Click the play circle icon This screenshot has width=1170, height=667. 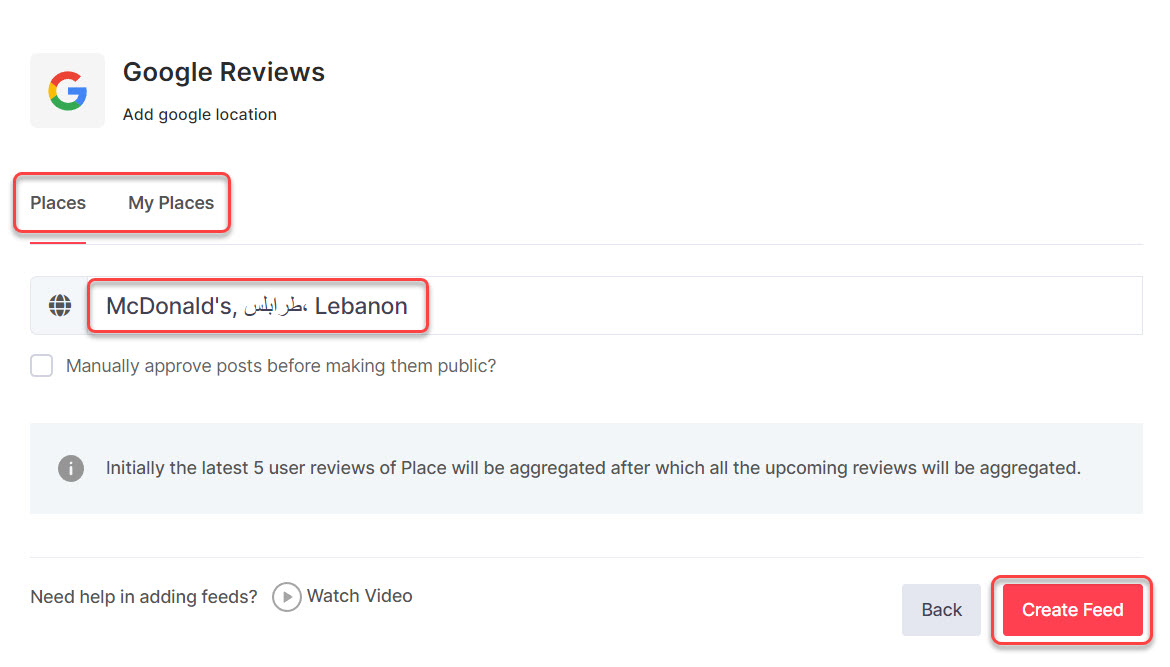287,597
